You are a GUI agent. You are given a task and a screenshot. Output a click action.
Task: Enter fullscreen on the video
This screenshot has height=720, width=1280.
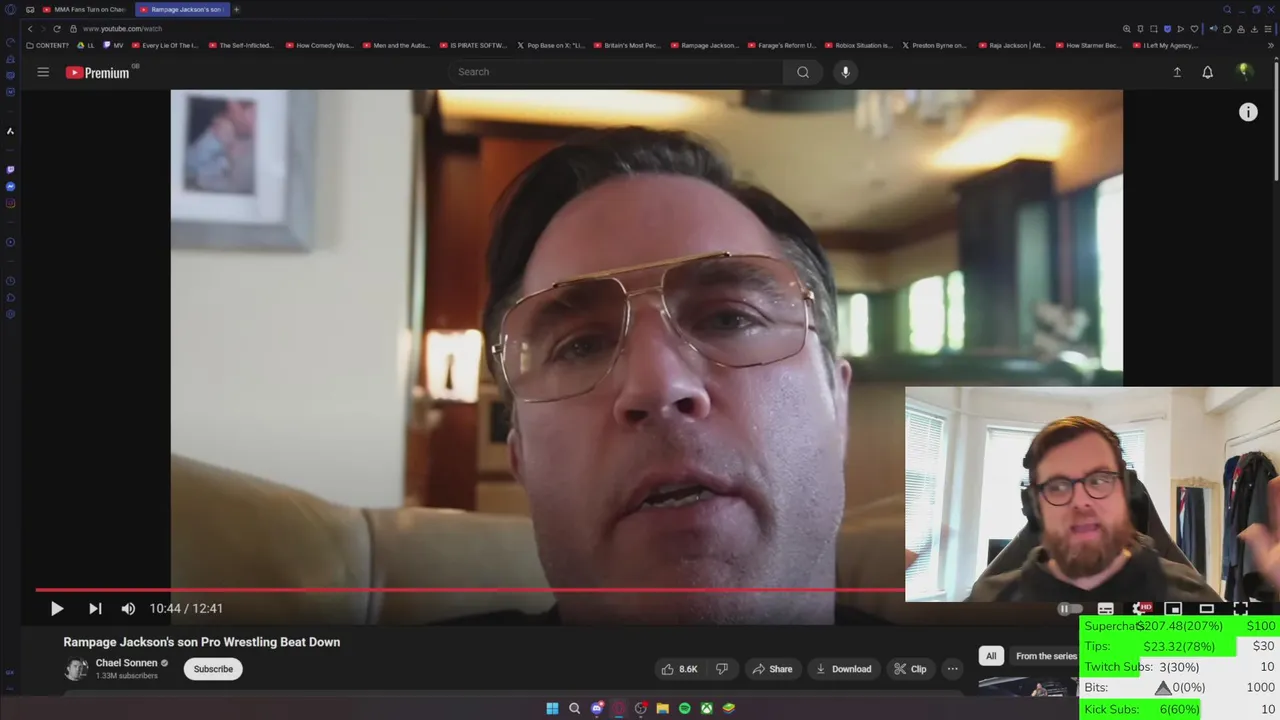click(x=1240, y=608)
